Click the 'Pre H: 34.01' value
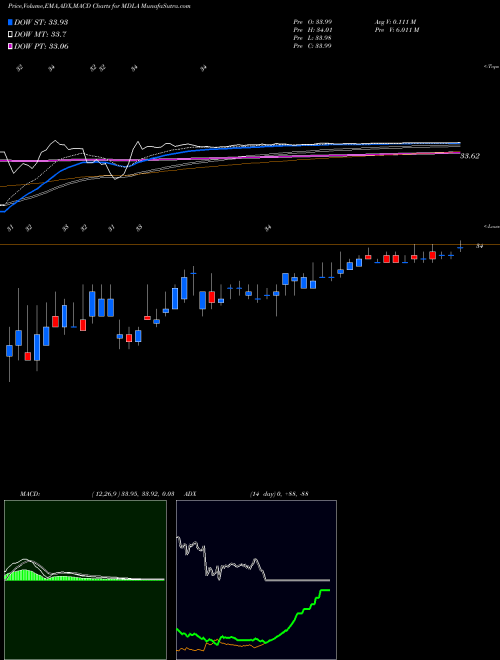The width and height of the screenshot is (500, 660). tap(313, 30)
